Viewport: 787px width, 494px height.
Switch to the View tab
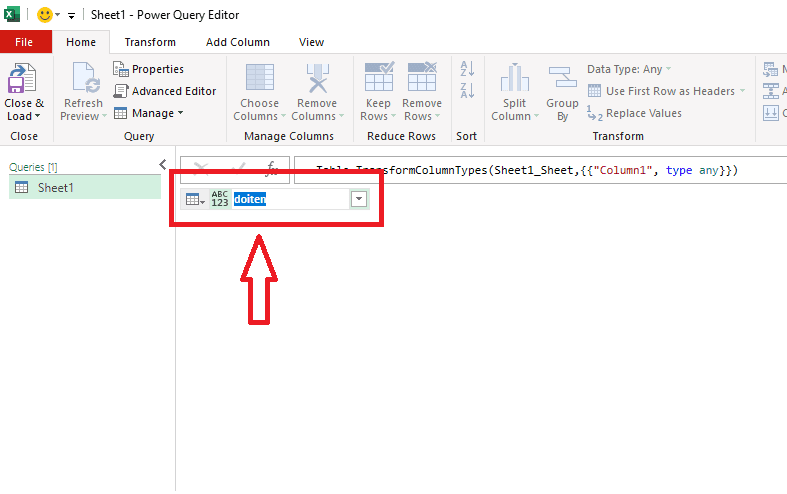[x=311, y=42]
